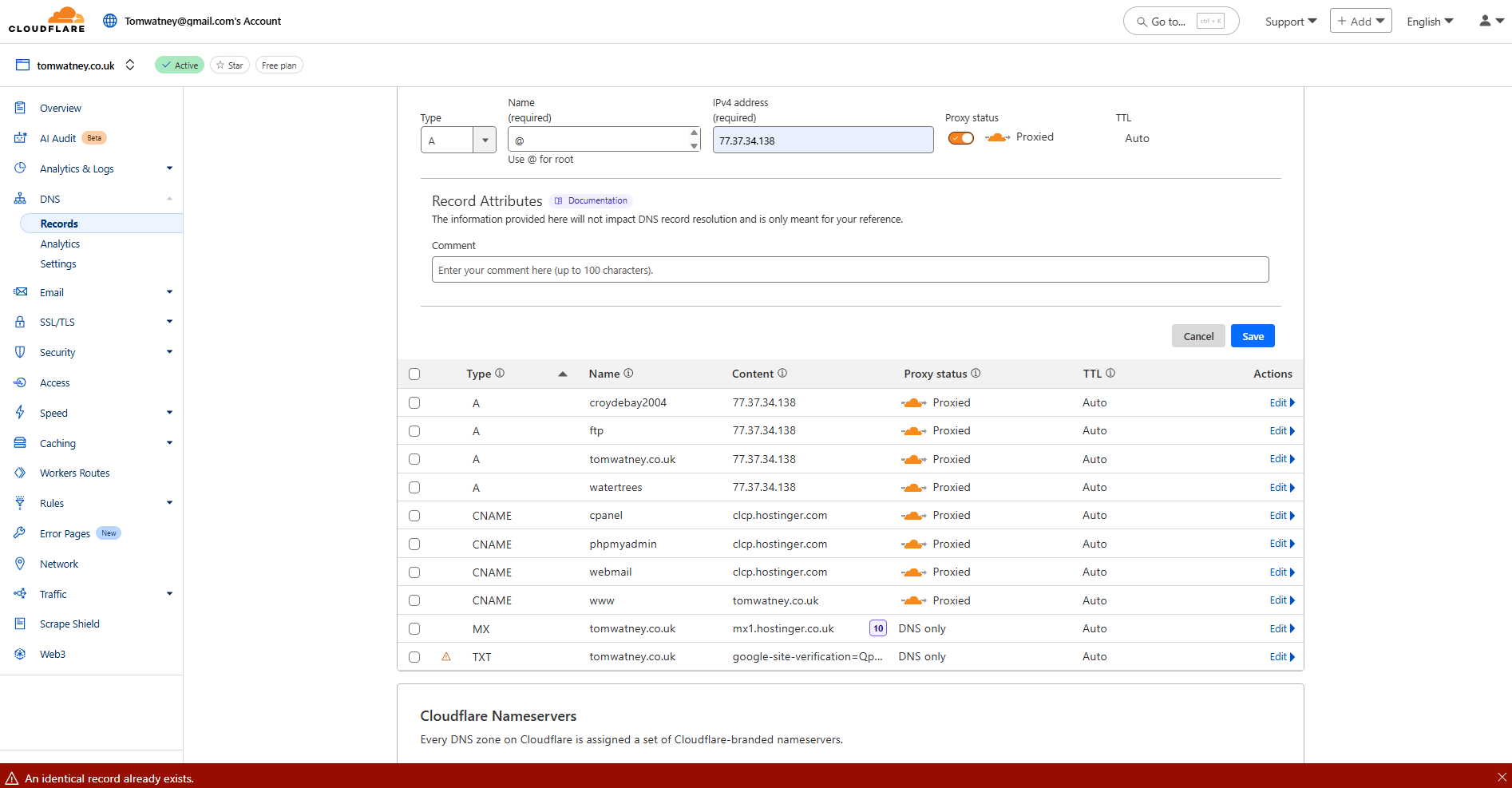Open Record Attributes Documentation link

point(591,200)
